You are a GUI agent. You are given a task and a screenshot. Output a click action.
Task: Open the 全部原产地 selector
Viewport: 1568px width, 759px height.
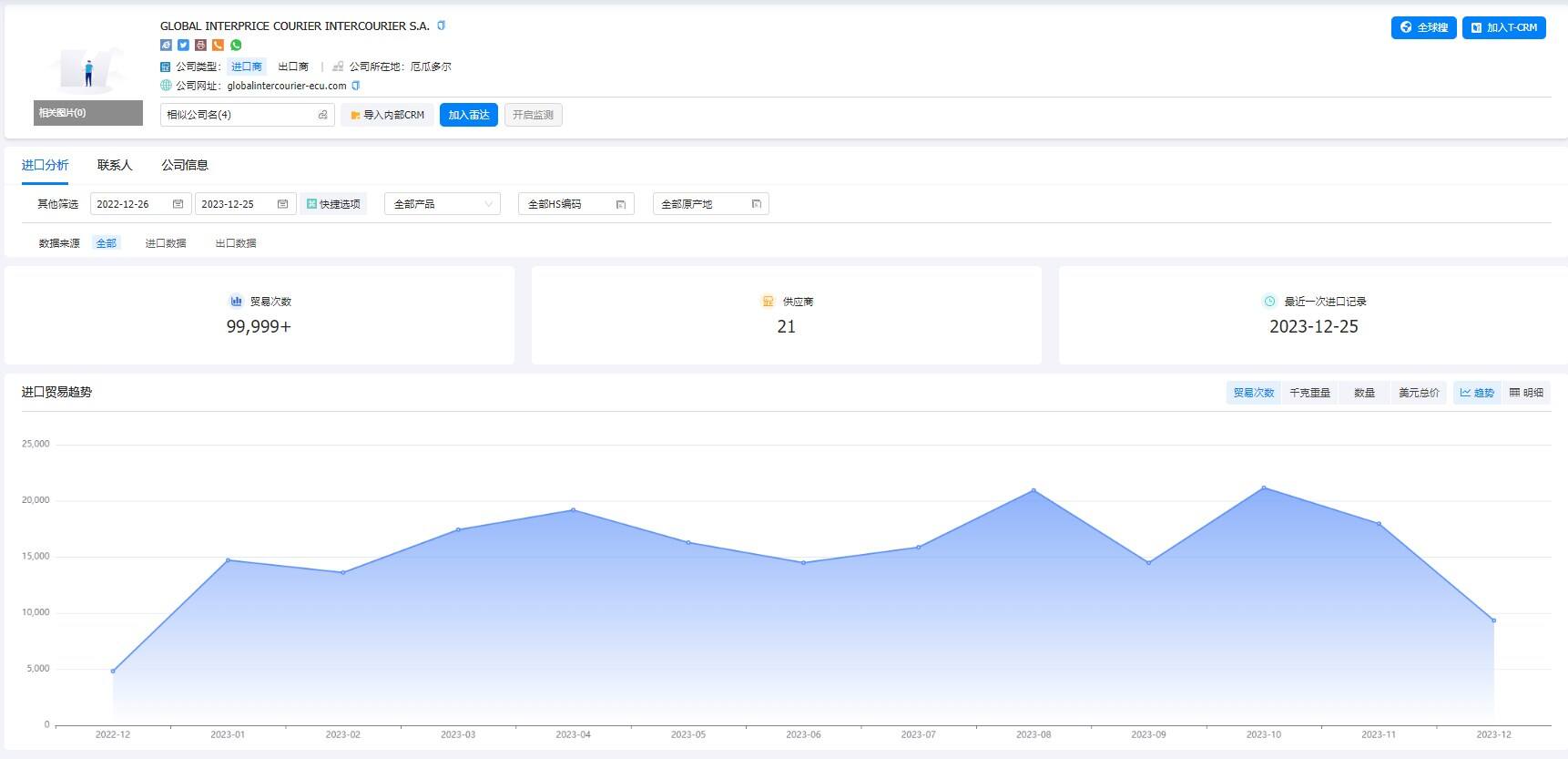(711, 204)
